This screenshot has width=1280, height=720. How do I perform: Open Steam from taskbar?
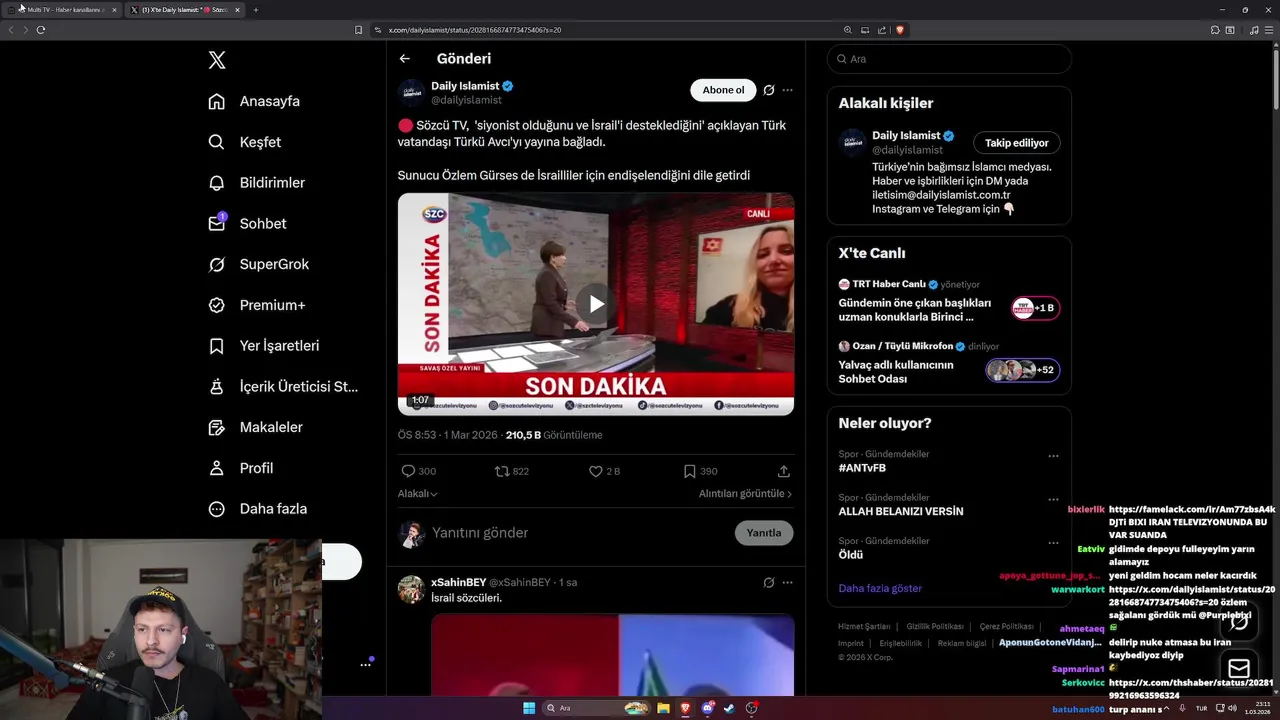click(729, 708)
